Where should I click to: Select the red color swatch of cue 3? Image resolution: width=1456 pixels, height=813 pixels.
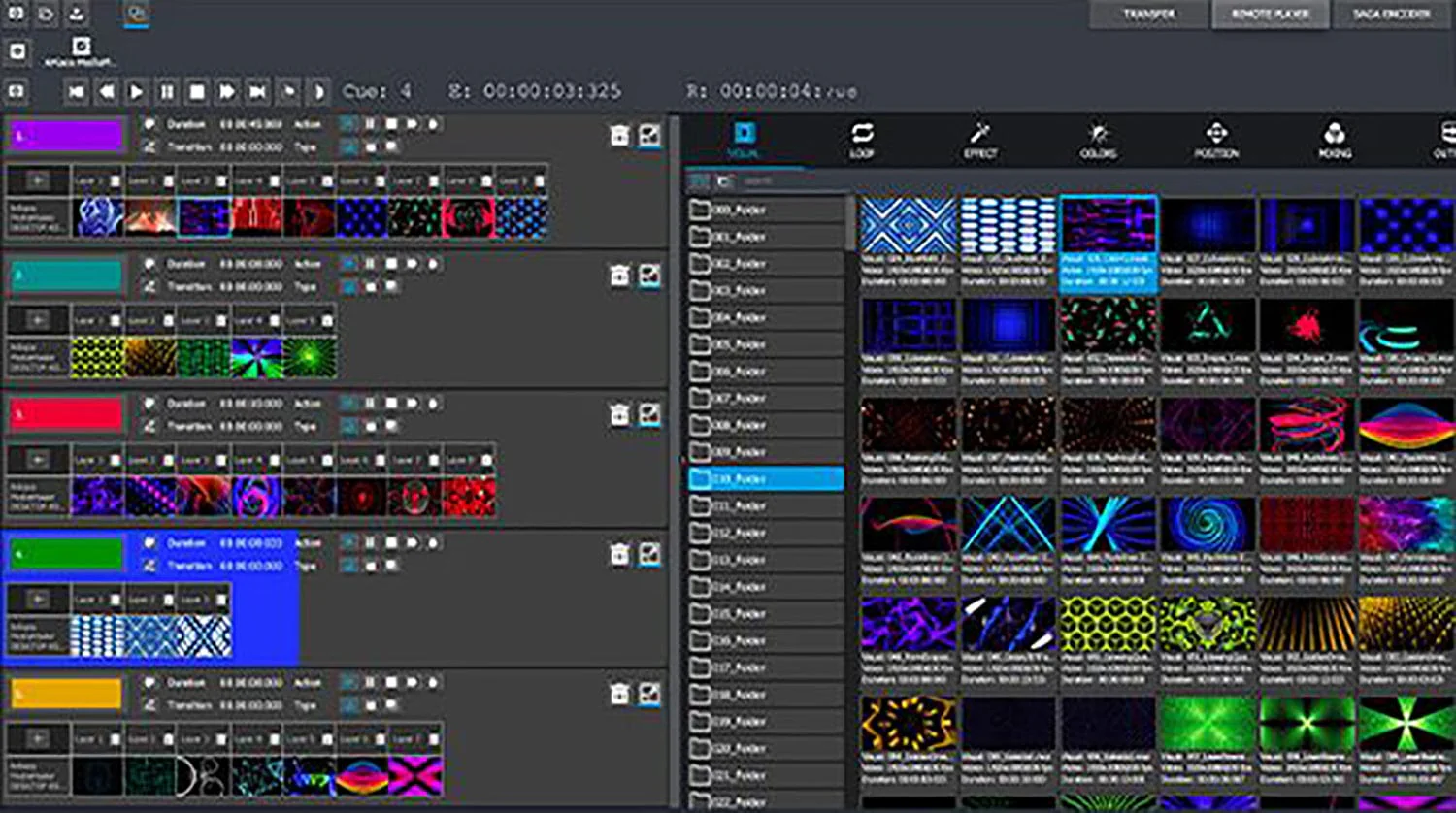(66, 414)
